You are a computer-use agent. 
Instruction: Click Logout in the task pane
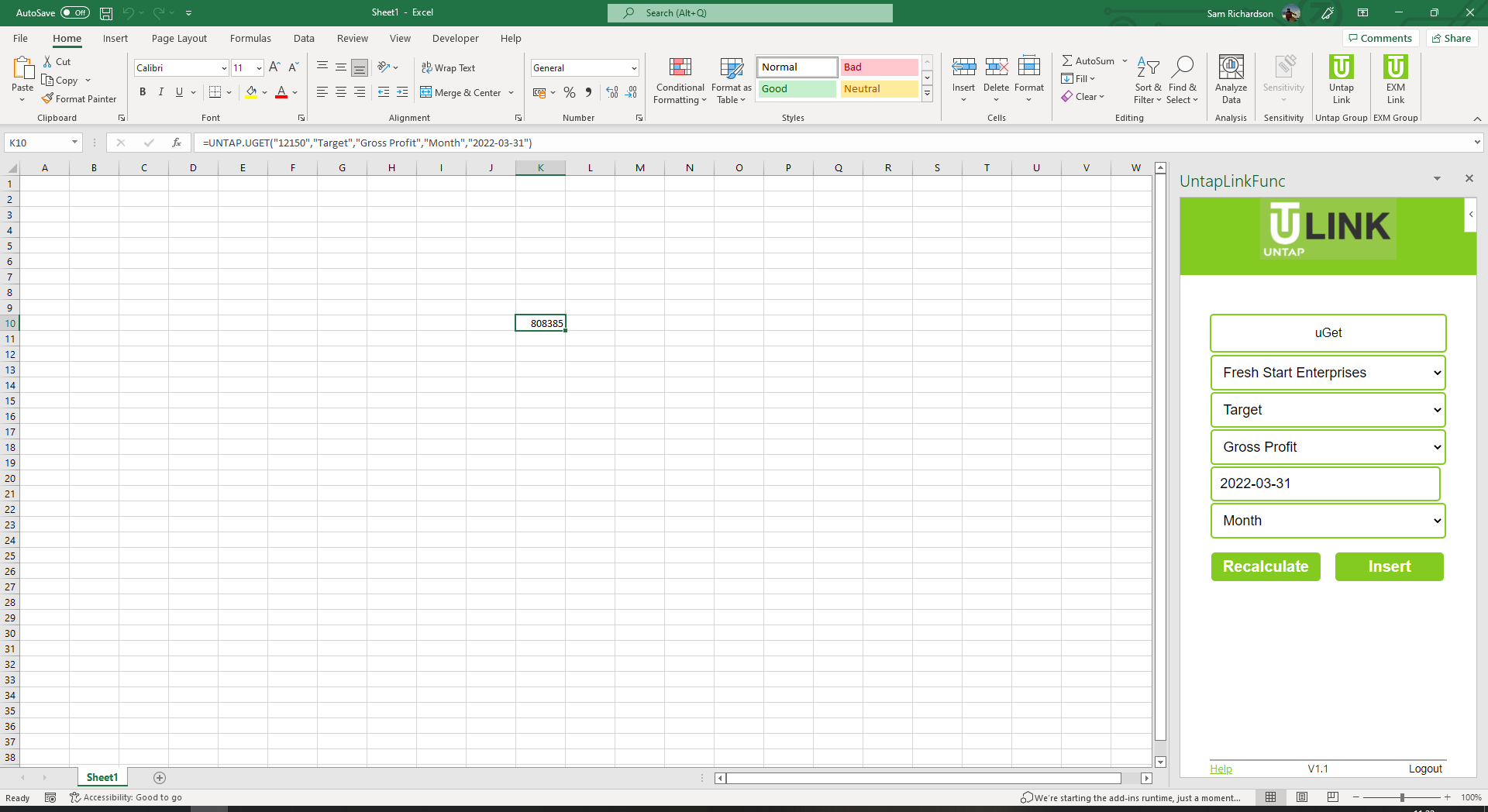[x=1425, y=769]
